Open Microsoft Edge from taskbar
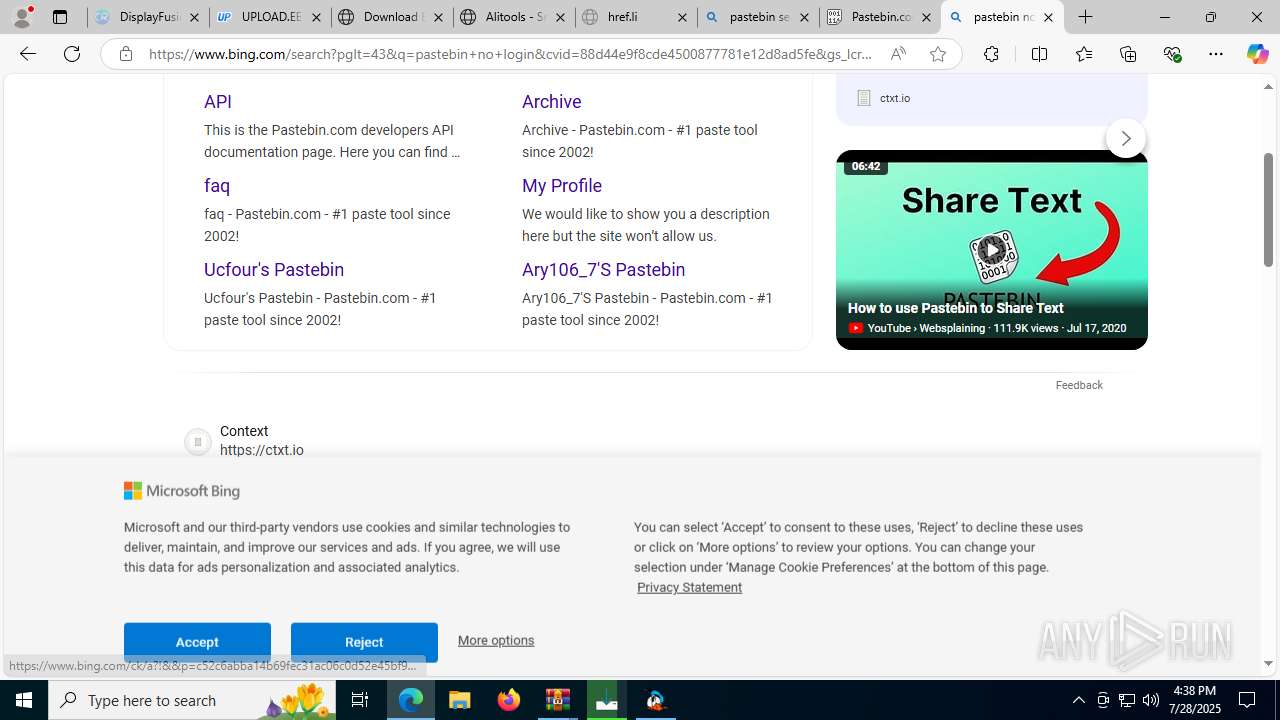This screenshot has width=1280, height=720. tap(411, 700)
